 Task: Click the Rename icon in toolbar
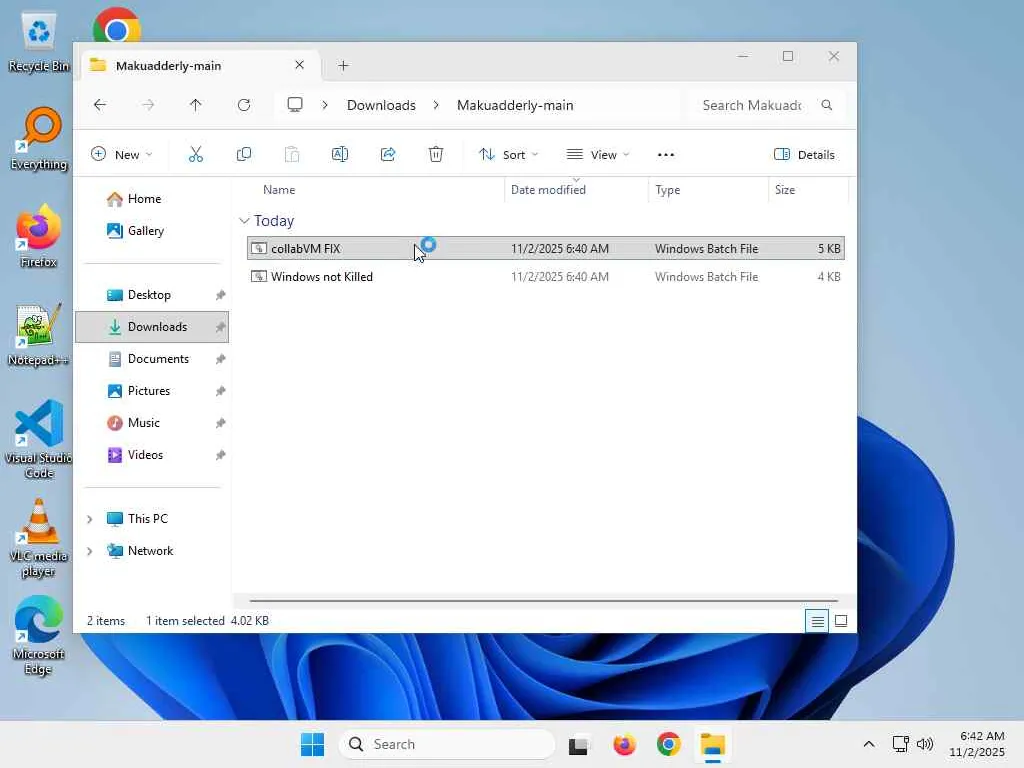[340, 154]
